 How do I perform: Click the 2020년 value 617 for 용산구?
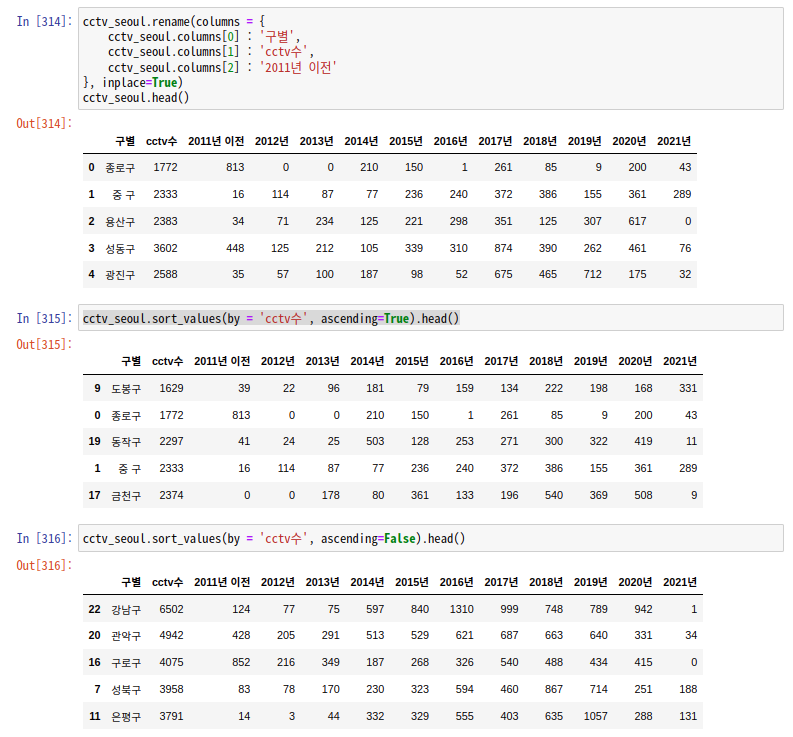tap(637, 222)
